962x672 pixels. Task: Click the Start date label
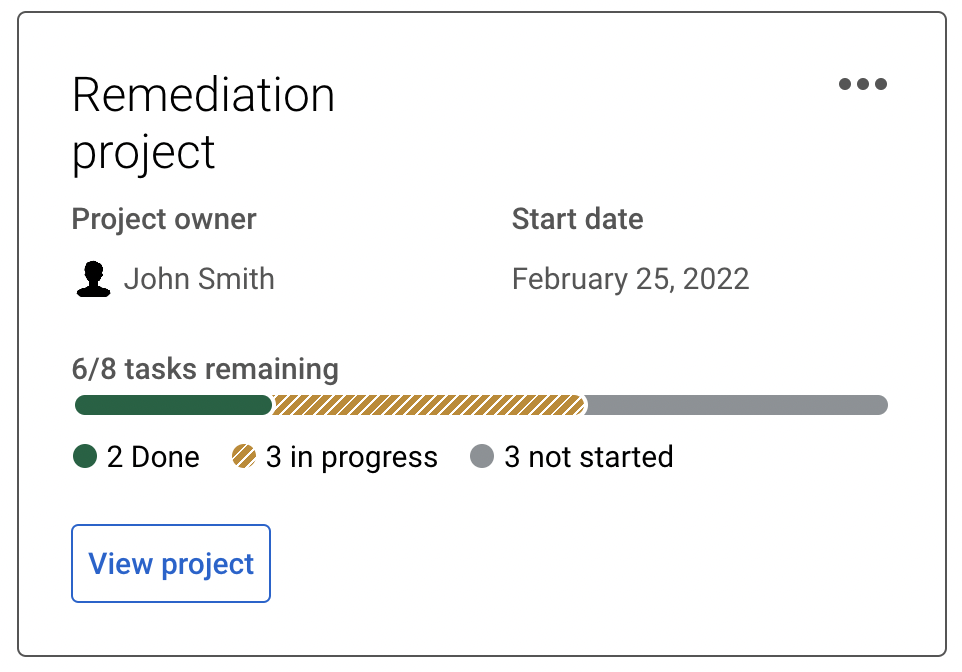pos(577,219)
